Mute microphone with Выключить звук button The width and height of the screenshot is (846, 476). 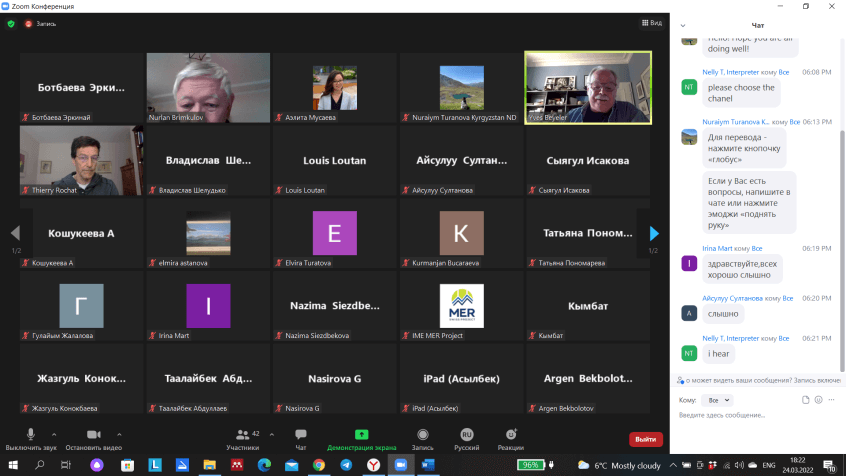30,437
